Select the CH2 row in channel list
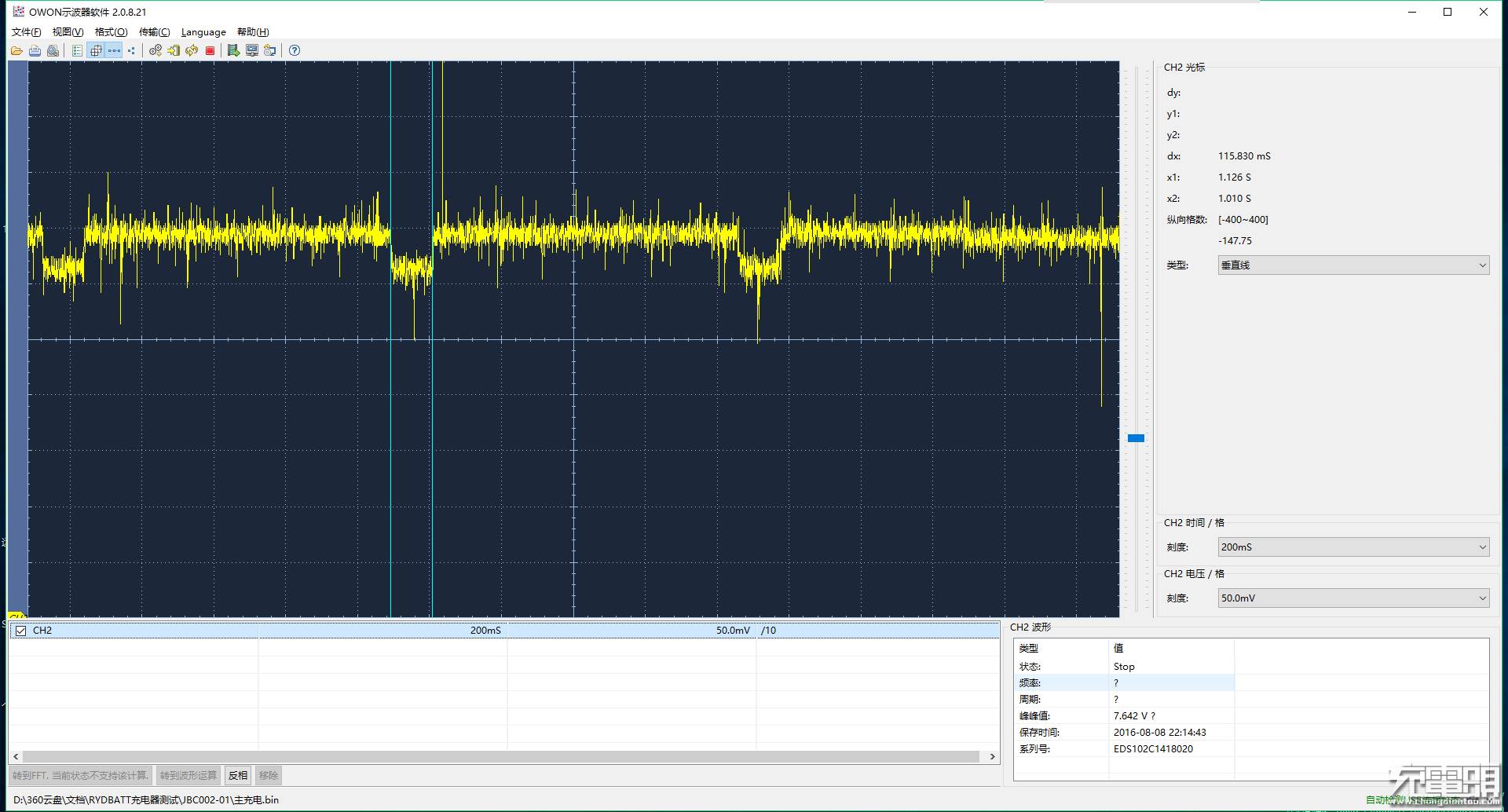This screenshot has width=1508, height=812. 503,631
